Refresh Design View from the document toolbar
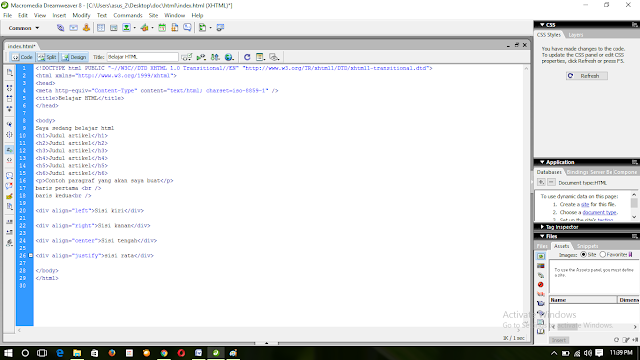This screenshot has width=640, height=360. (x=247, y=57)
